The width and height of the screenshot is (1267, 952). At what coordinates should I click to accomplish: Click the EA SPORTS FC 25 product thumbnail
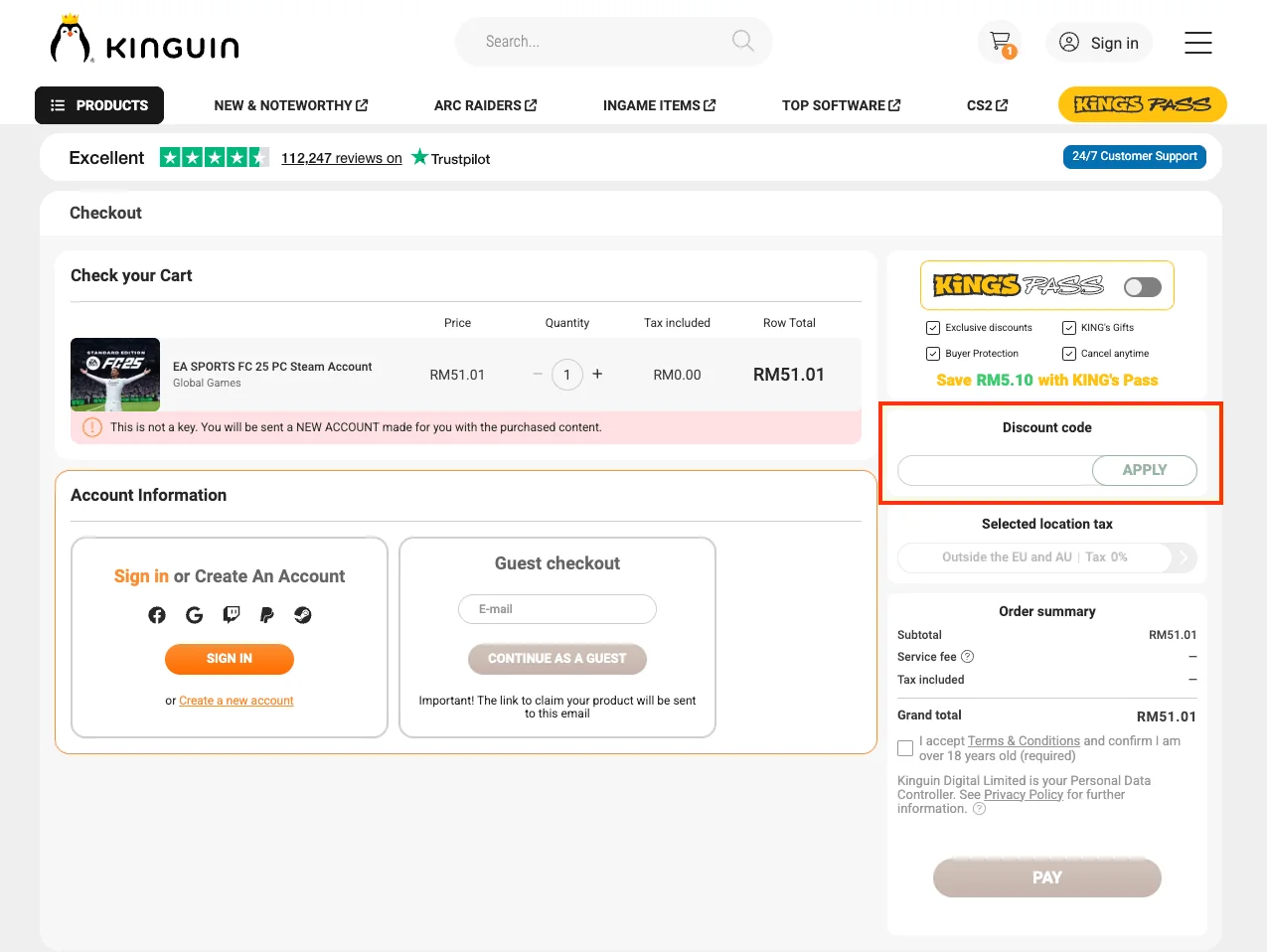tap(115, 375)
